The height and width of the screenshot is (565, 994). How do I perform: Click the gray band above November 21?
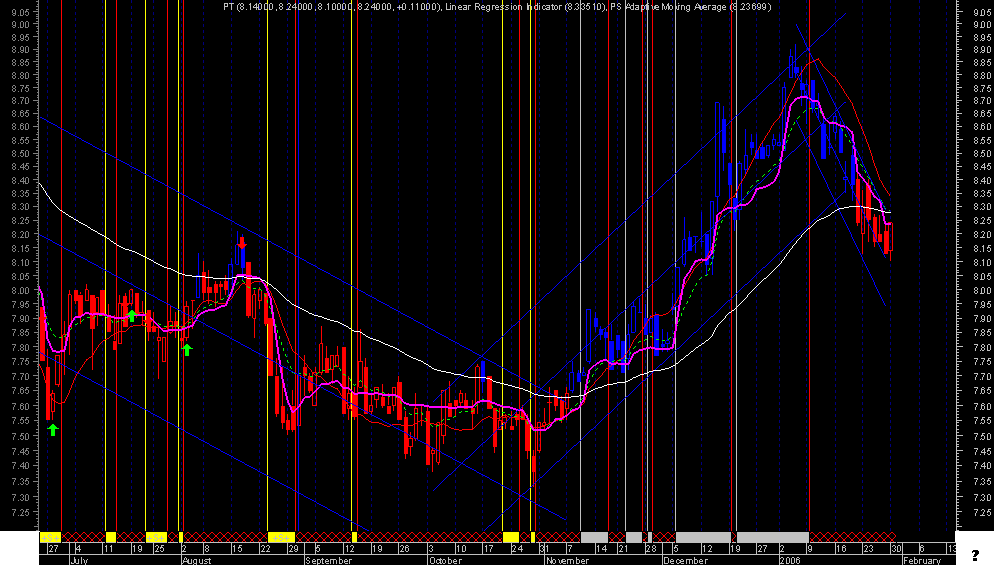click(x=634, y=537)
